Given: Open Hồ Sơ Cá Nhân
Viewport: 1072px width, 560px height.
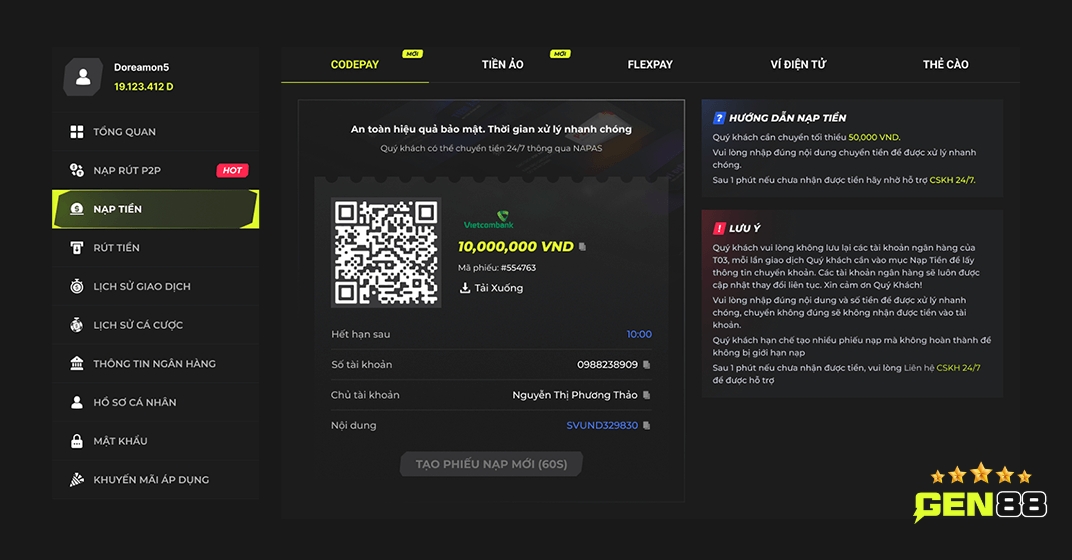Looking at the screenshot, I should click(x=156, y=402).
